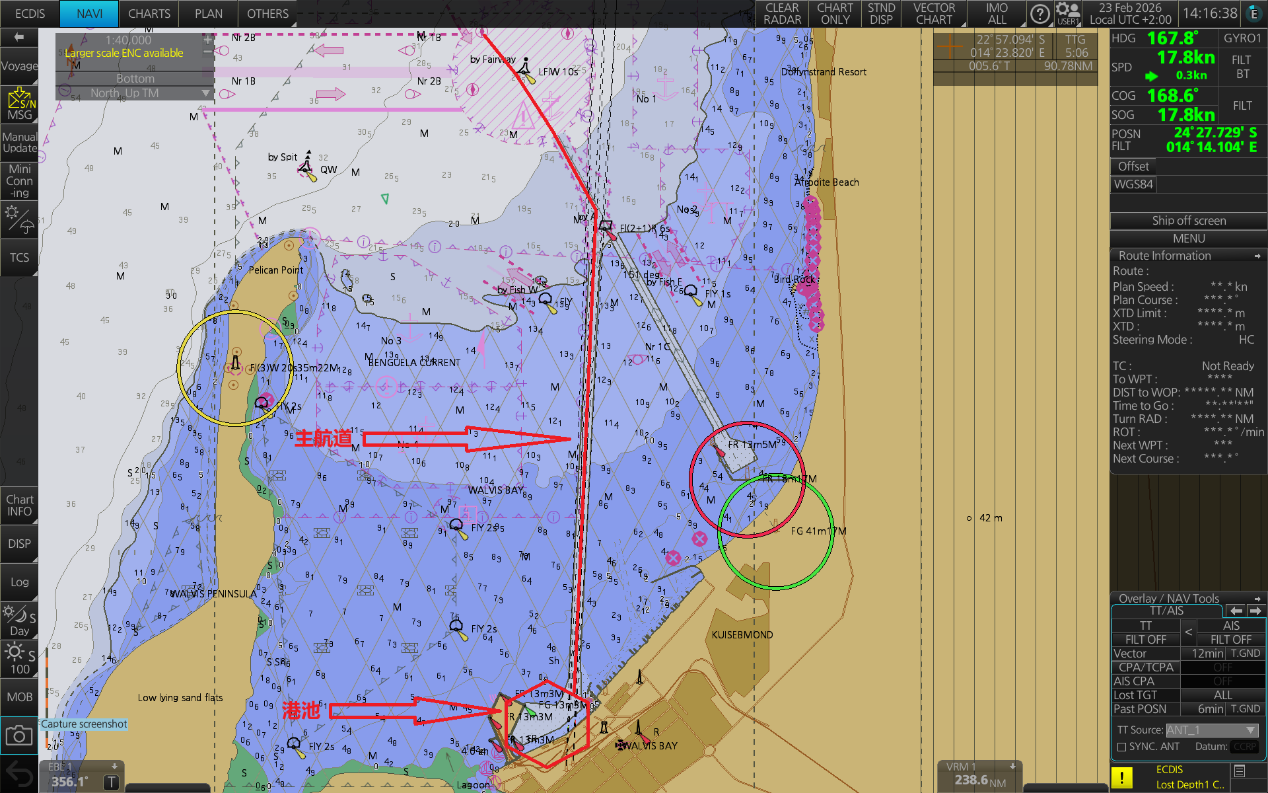
Task: Click the user settings gear icon
Action: [x=1067, y=13]
